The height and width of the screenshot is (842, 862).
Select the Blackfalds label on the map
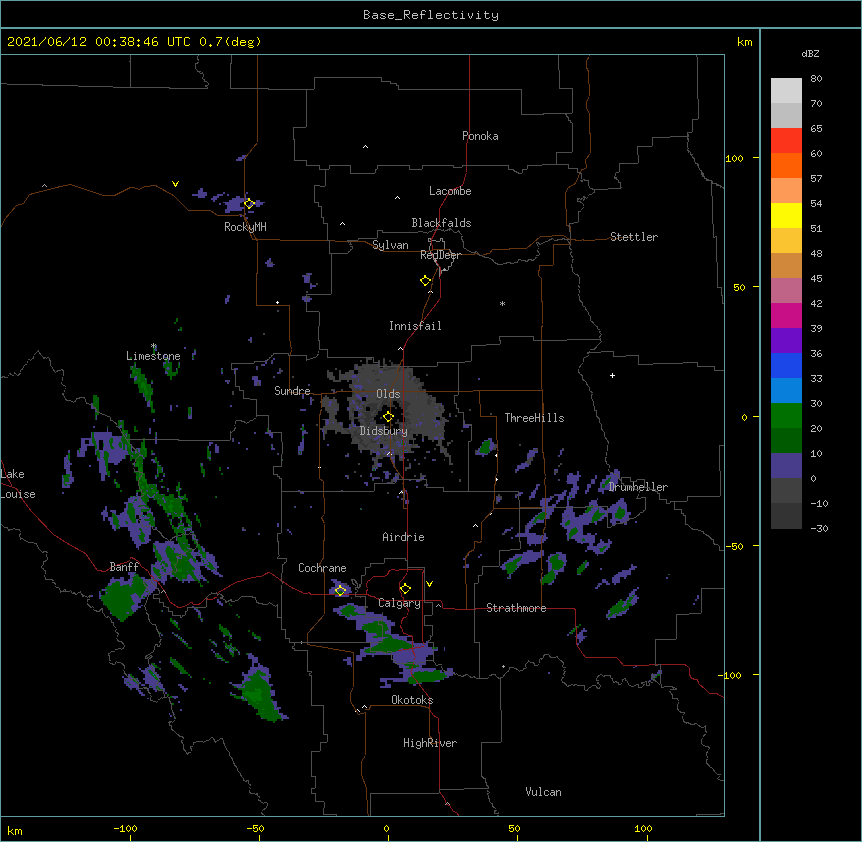(x=441, y=223)
